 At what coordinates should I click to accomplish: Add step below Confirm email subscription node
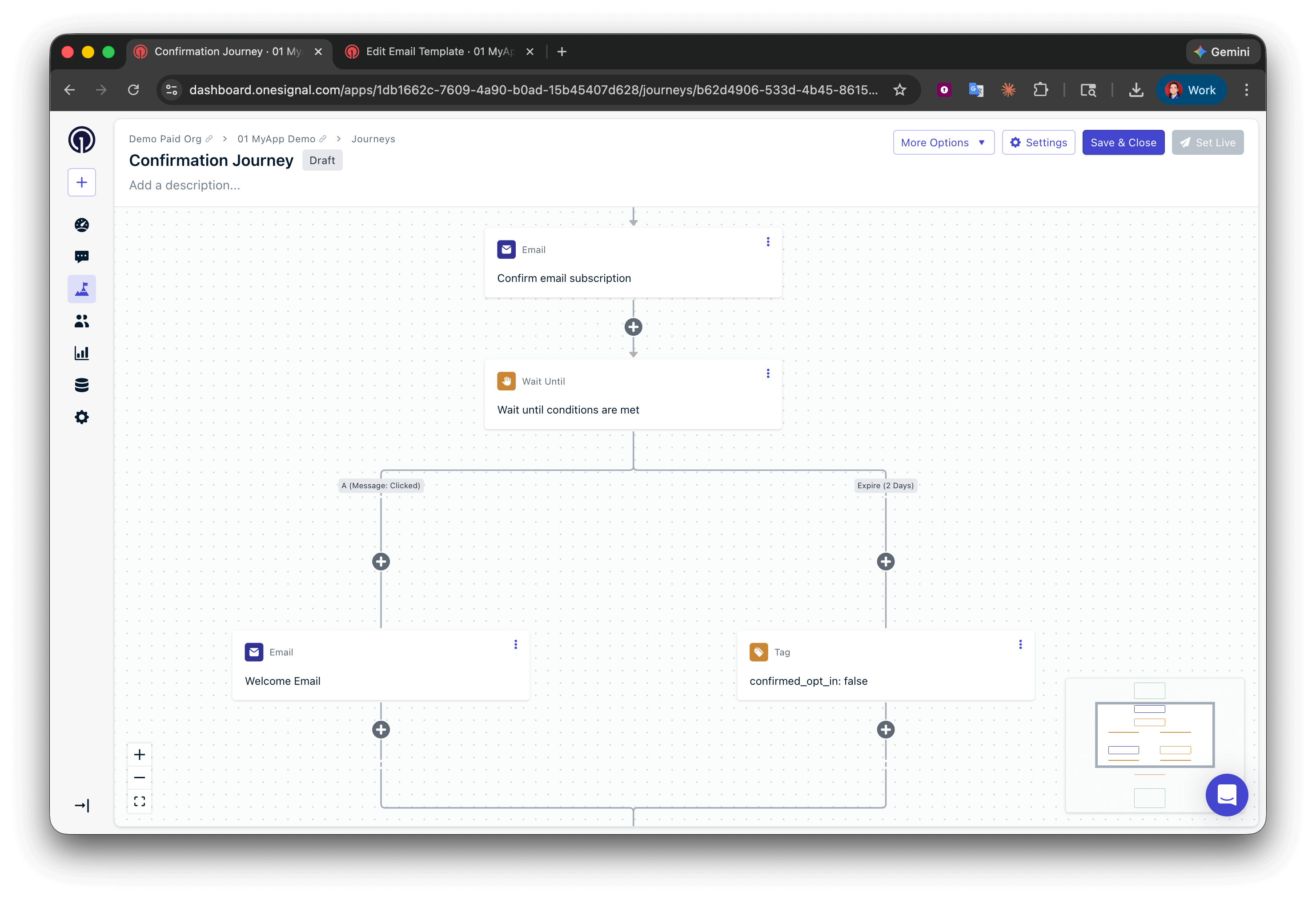tap(633, 327)
